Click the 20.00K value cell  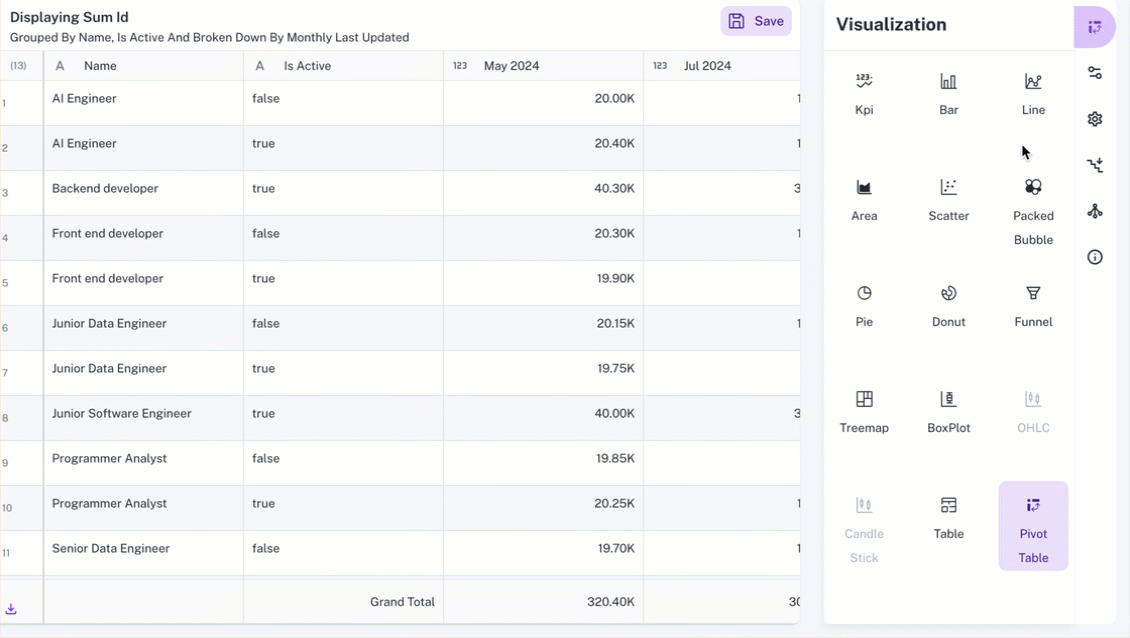(543, 102)
